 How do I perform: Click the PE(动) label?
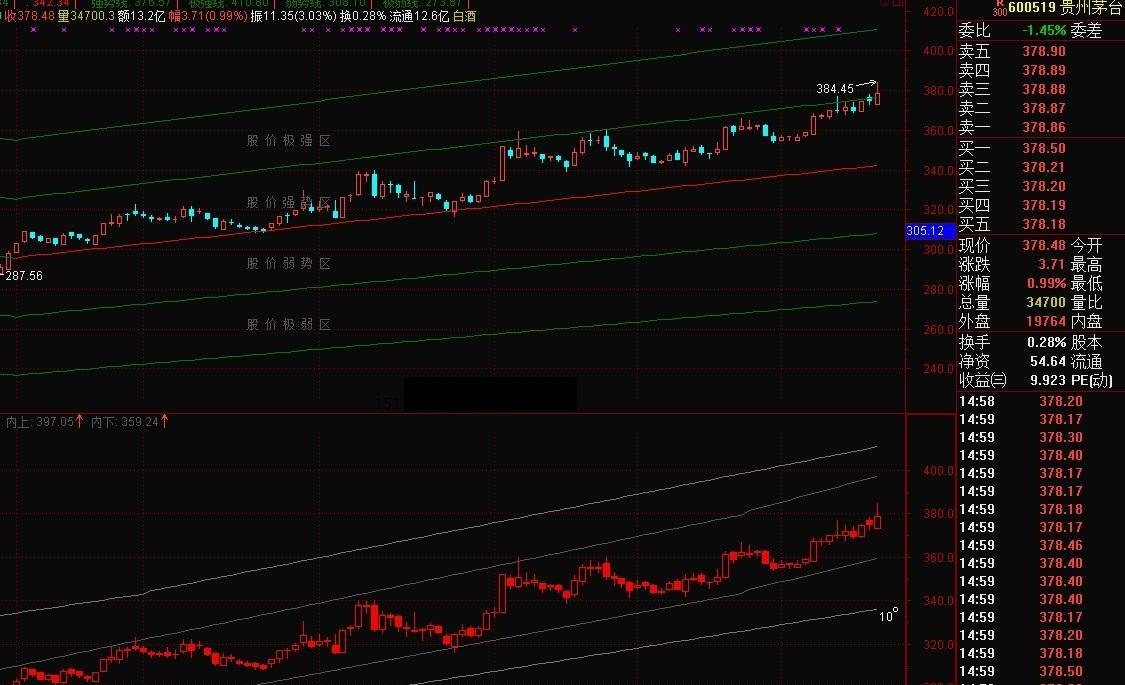point(1091,380)
